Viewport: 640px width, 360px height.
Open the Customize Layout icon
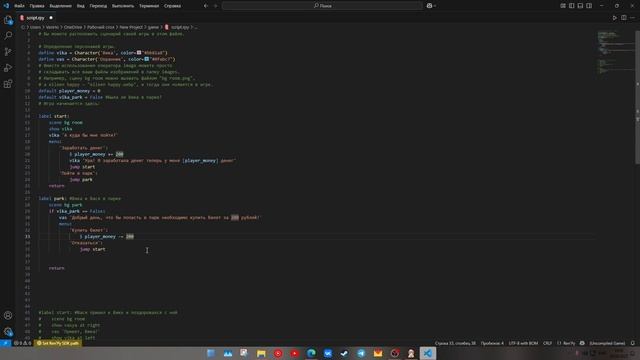pyautogui.click(x=563, y=6)
